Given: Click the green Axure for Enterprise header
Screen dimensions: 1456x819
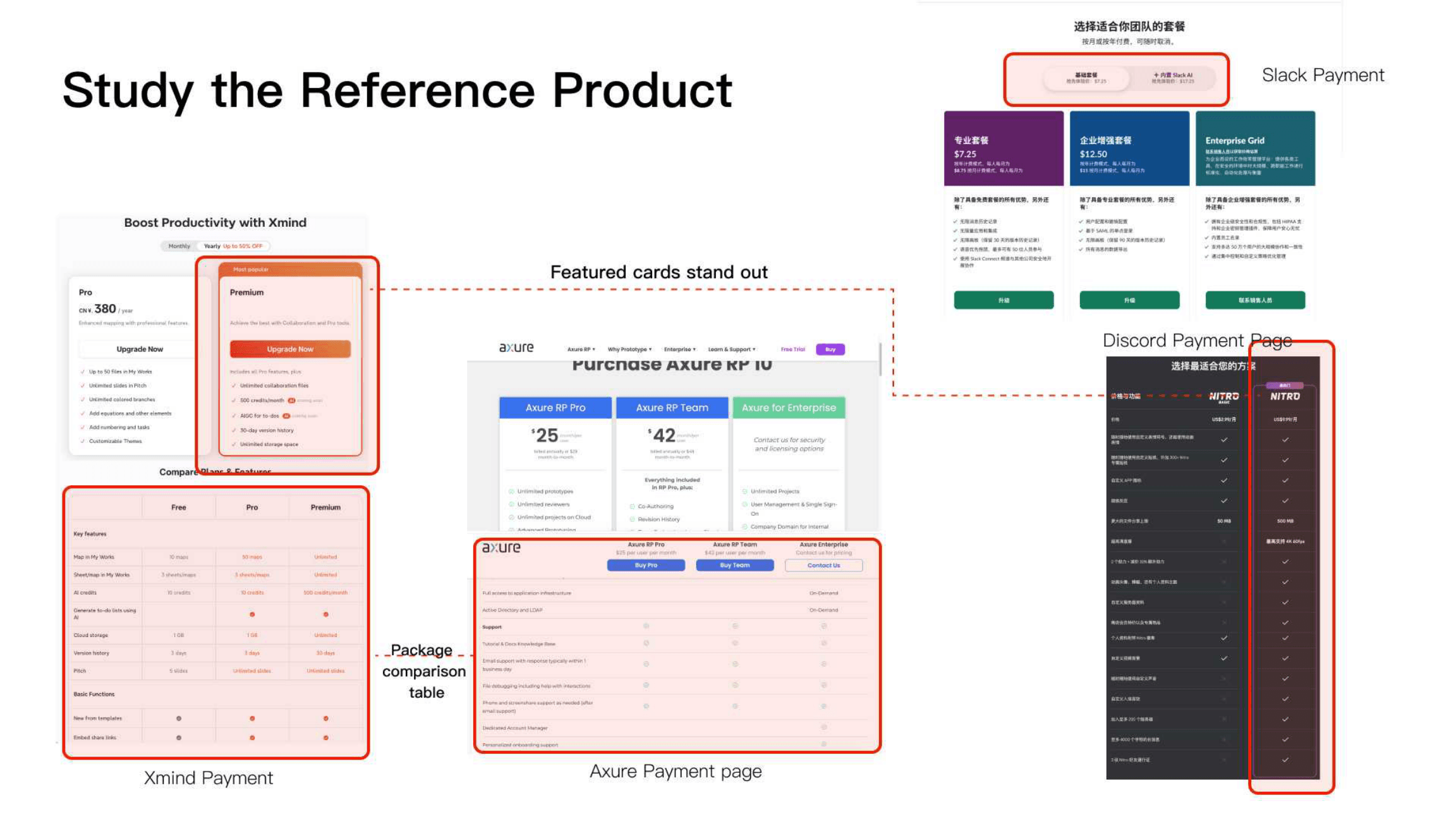Looking at the screenshot, I should click(x=789, y=408).
